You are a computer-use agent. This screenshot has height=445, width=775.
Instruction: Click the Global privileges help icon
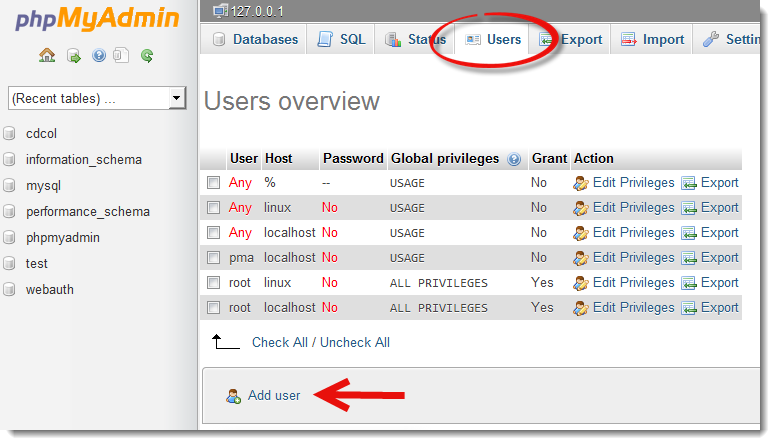(514, 159)
